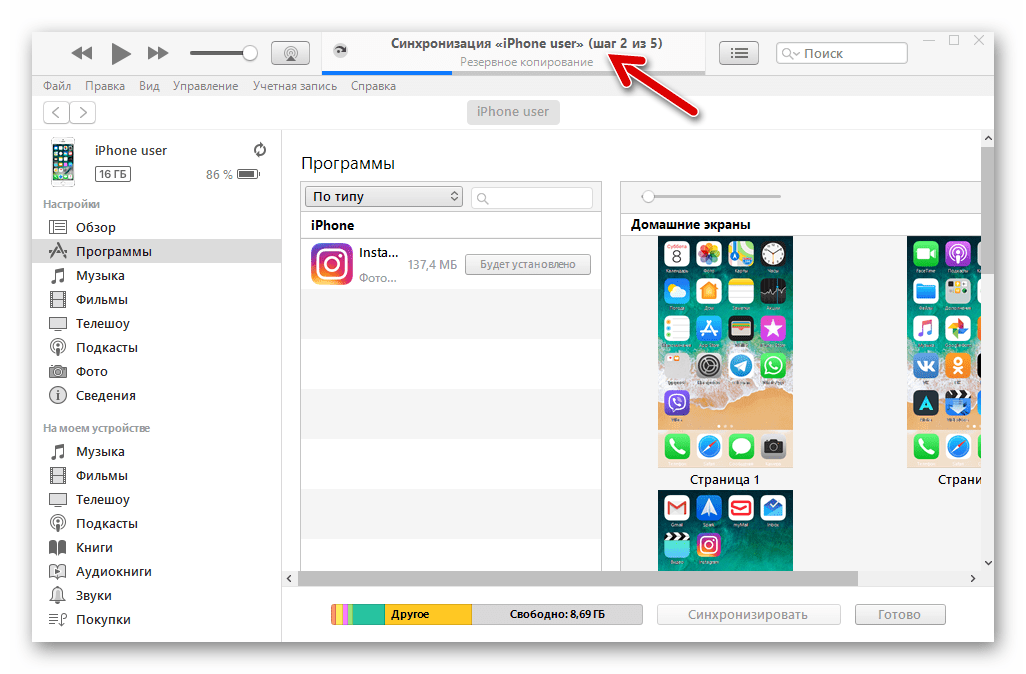
Task: Click the horizontal scrollbar left arrow
Action: tap(289, 578)
